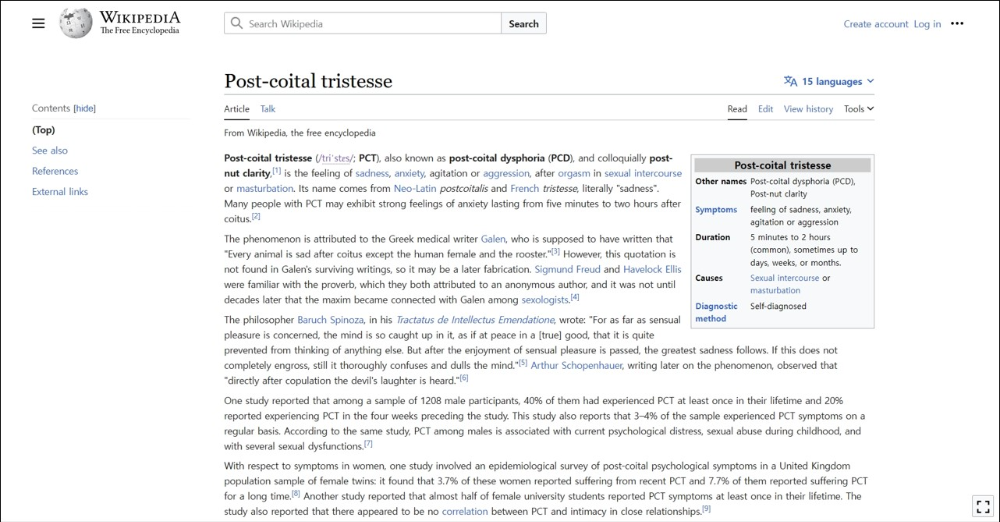1000x522 pixels.
Task: Open the Baruch Spinoza link
Action: (x=330, y=320)
